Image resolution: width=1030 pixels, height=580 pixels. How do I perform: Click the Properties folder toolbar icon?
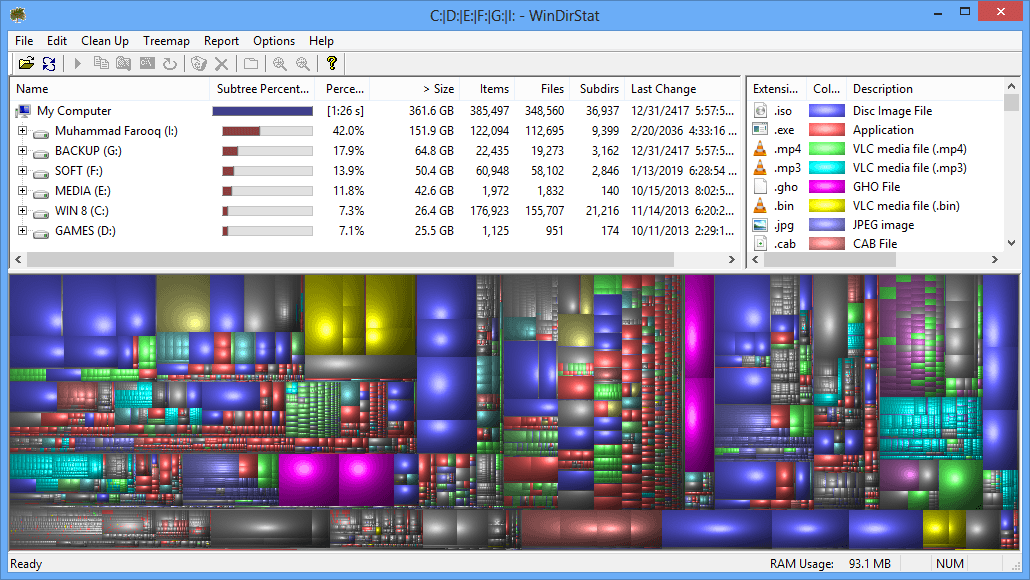coord(251,64)
